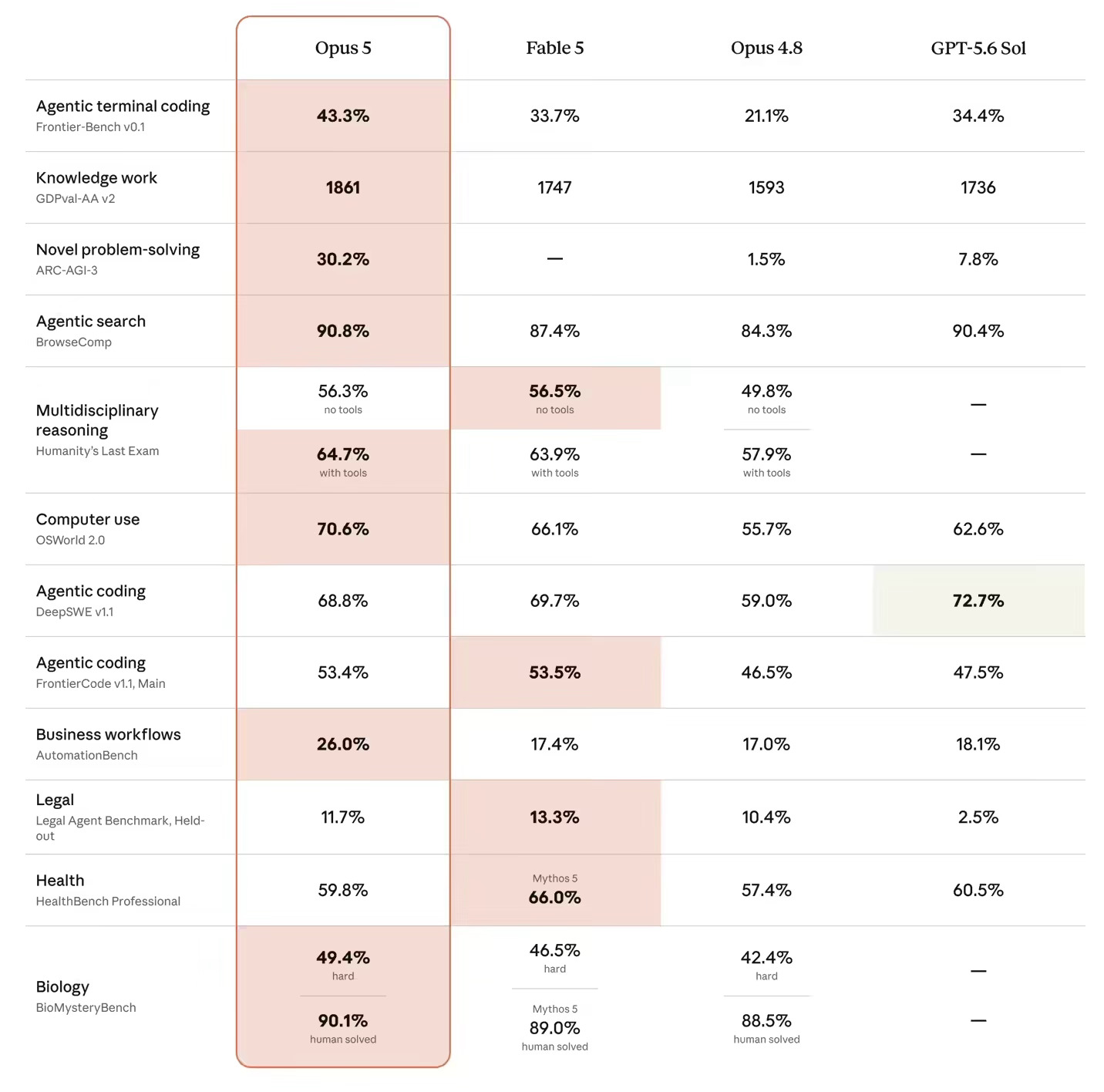Click the Legal Agent Benchmark row label
The image size is (1104, 1092).
tap(121, 817)
